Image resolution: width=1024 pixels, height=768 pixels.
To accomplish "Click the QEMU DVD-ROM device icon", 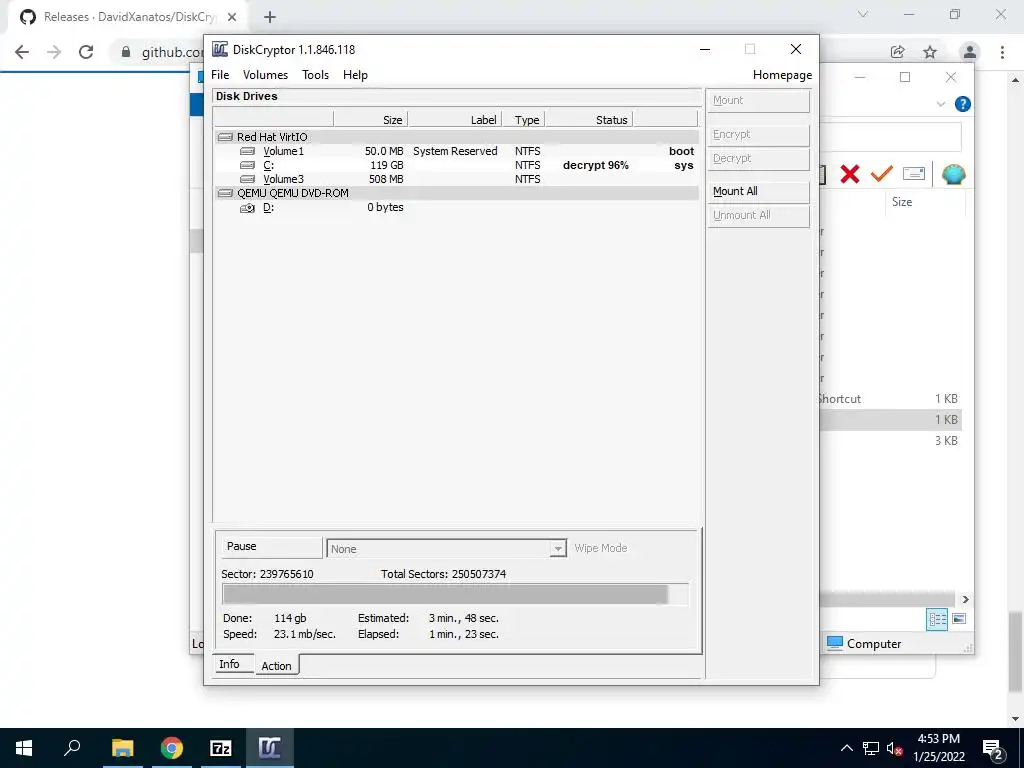I will coord(225,193).
